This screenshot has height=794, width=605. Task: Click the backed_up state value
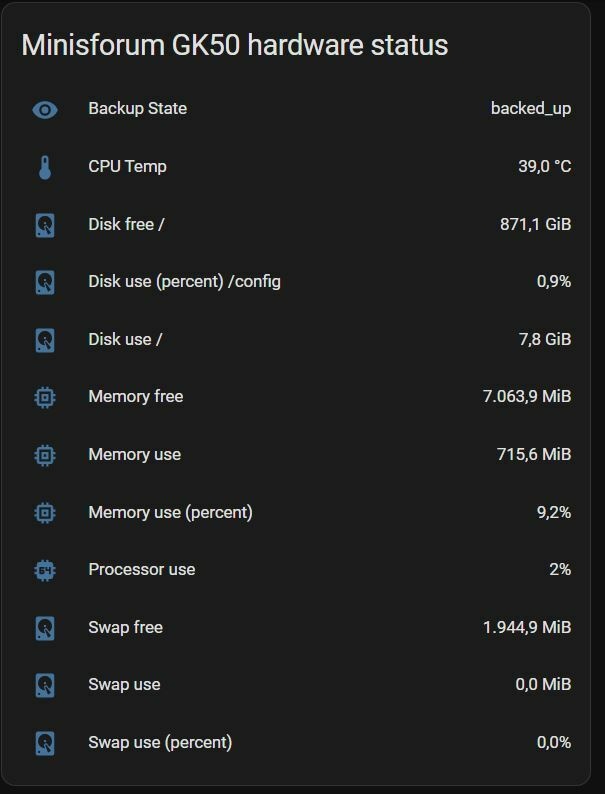(531, 109)
